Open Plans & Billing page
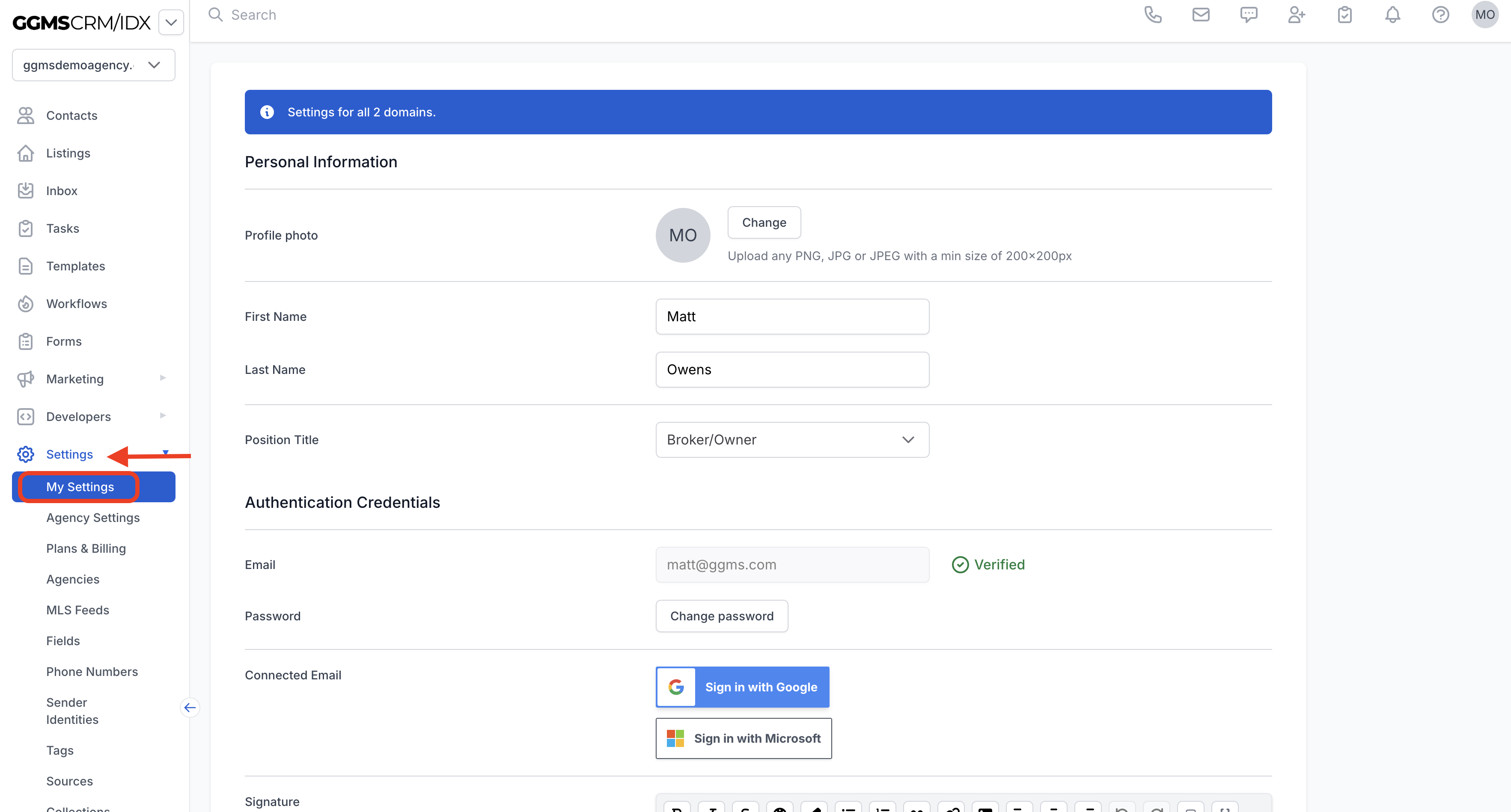The height and width of the screenshot is (812, 1511). pos(86,548)
